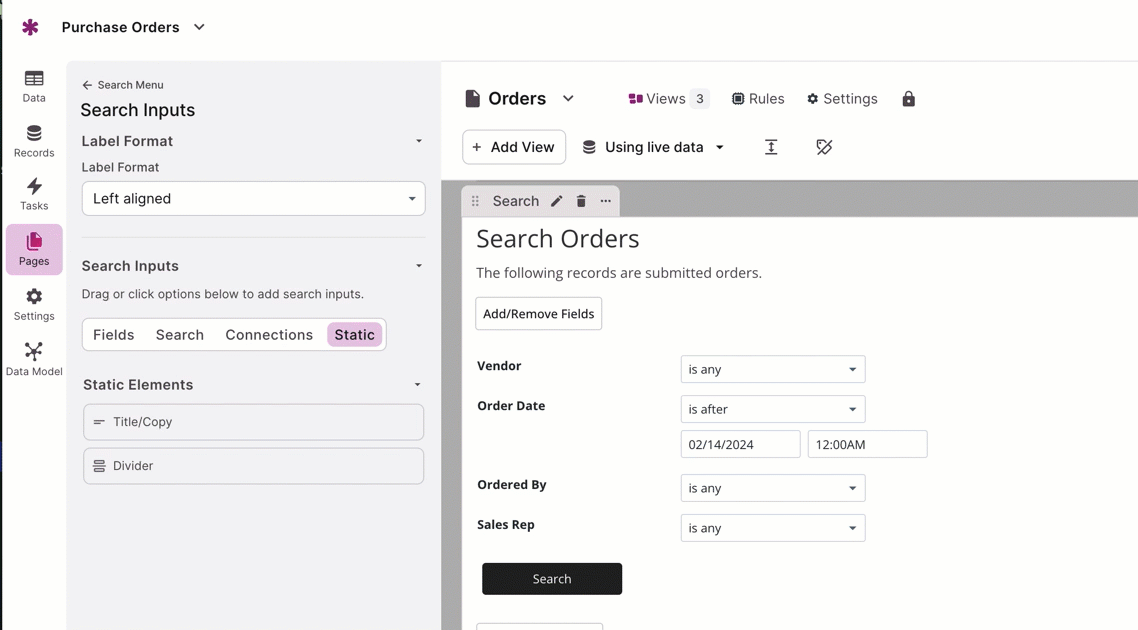Switch to the Fields tab

114,335
